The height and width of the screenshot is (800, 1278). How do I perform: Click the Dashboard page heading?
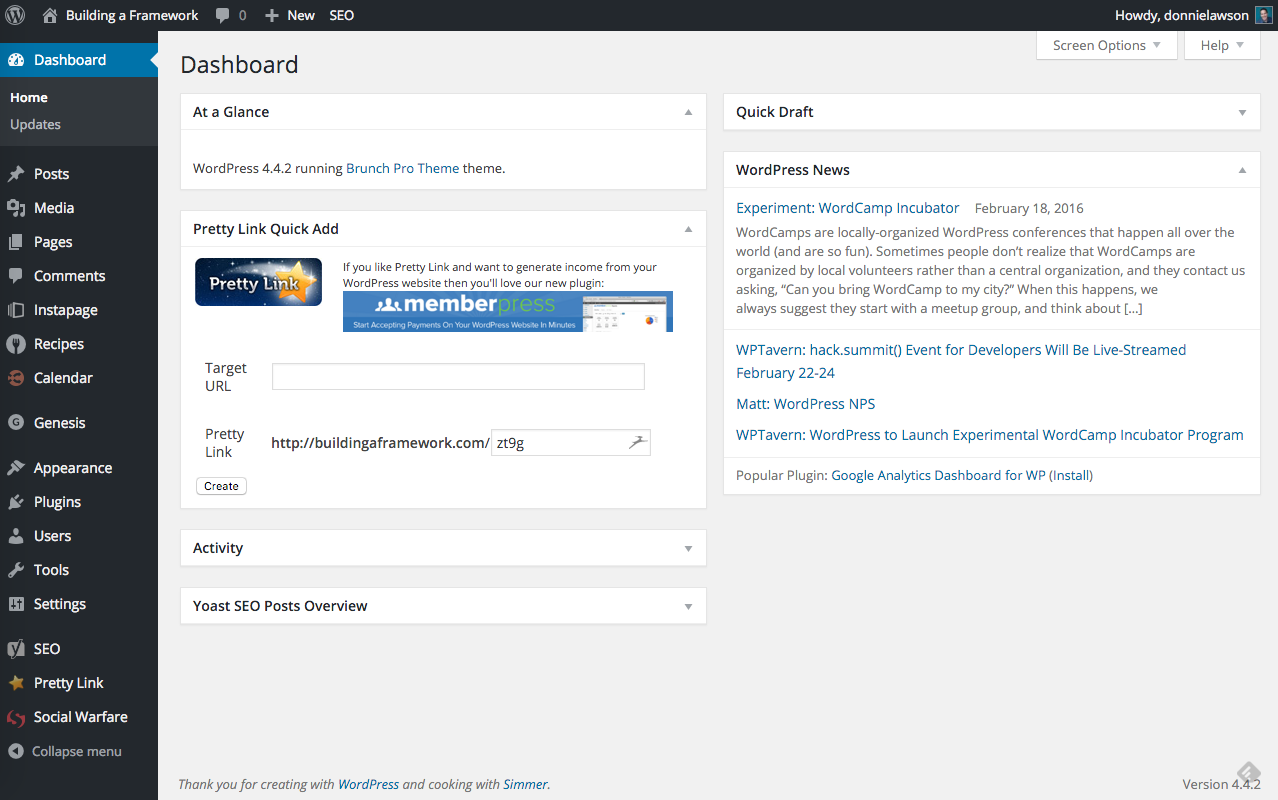pyautogui.click(x=239, y=65)
